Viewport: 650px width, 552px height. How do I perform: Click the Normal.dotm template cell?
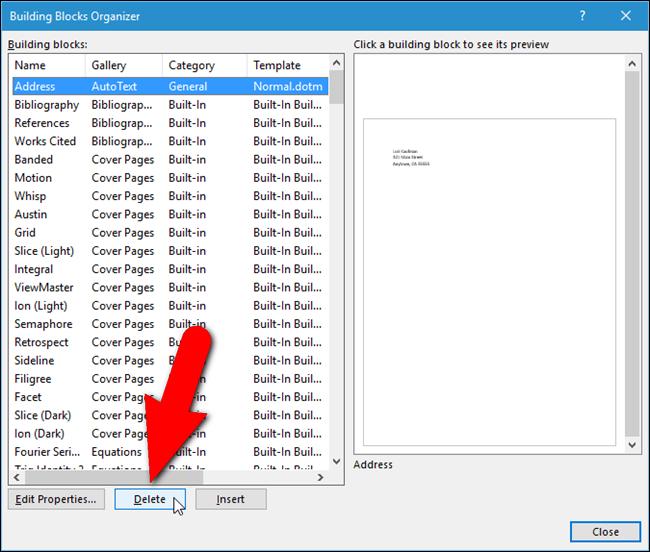coord(288,86)
